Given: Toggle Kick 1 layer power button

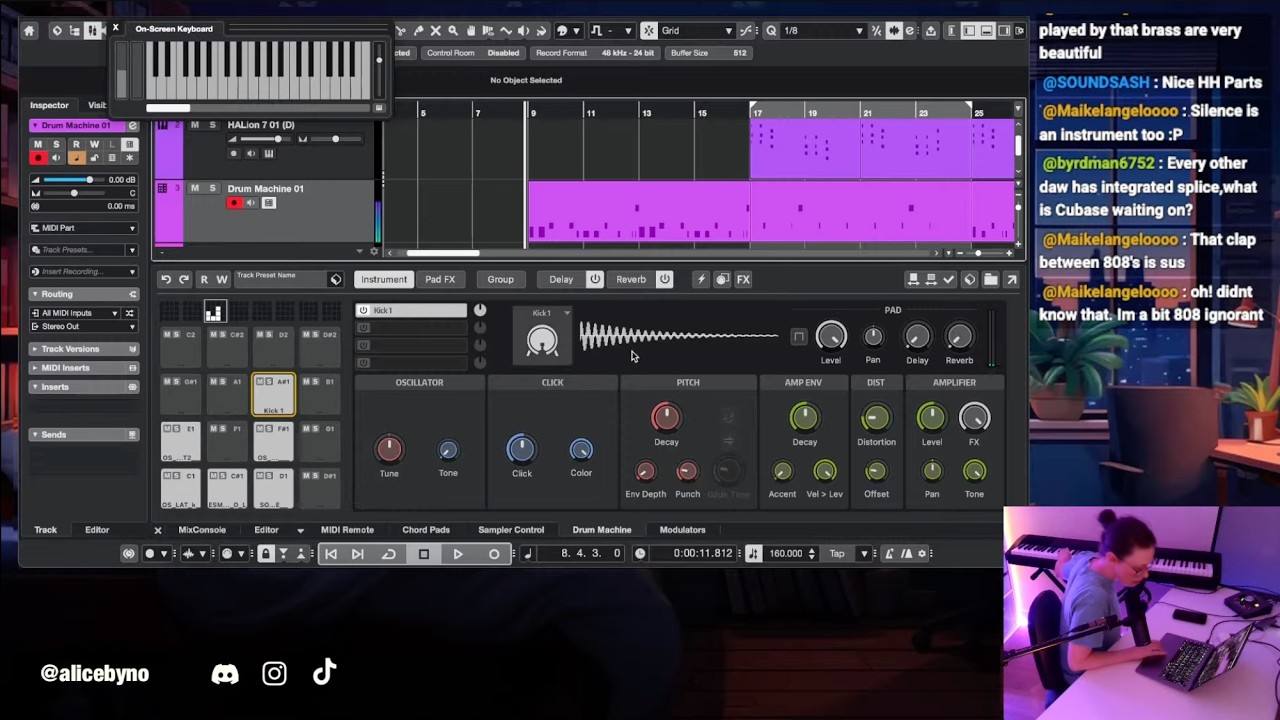Looking at the screenshot, I should 363,311.
